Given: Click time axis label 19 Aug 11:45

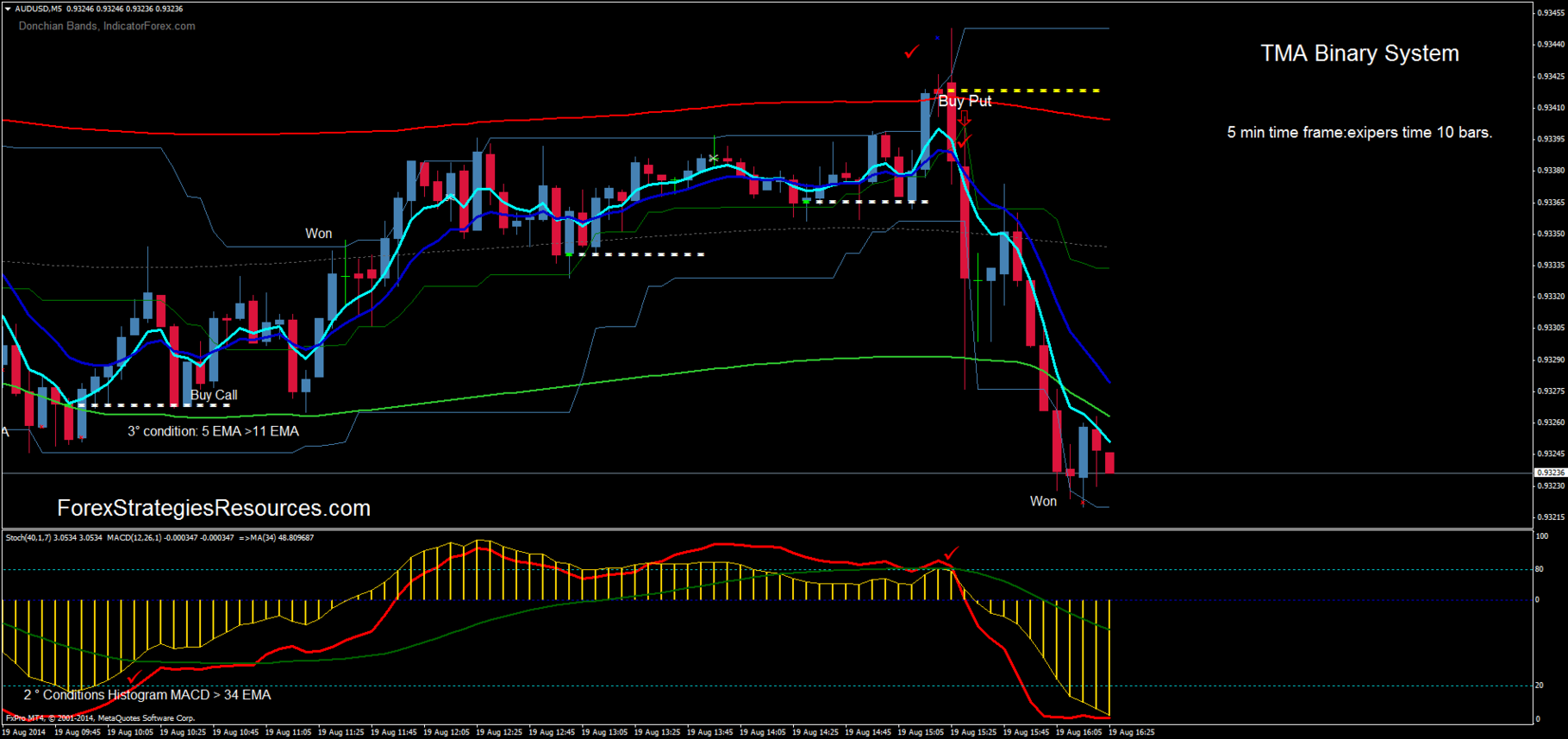Looking at the screenshot, I should coord(394,732).
